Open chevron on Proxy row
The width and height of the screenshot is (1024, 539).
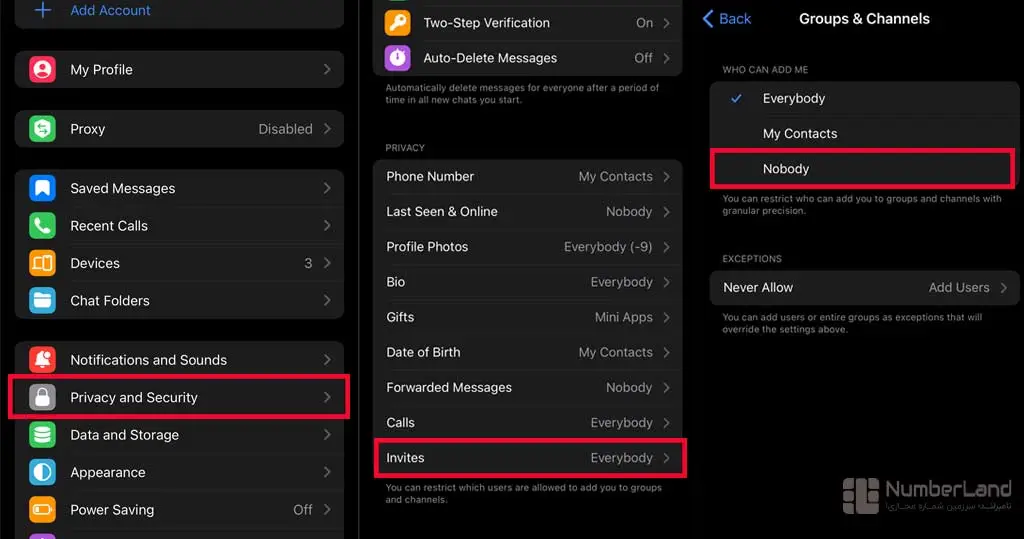[327, 129]
